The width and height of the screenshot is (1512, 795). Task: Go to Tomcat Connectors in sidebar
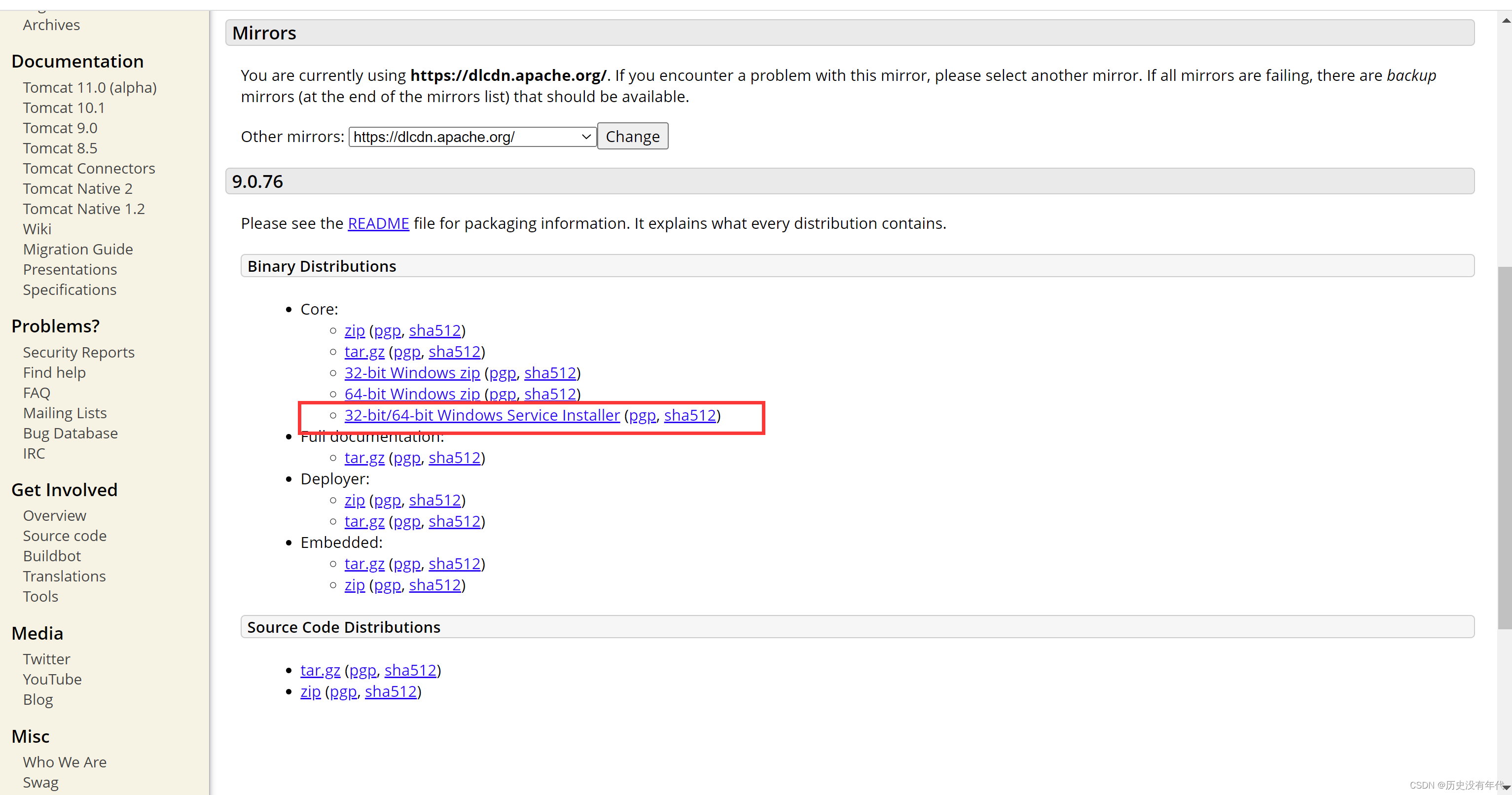coord(89,169)
